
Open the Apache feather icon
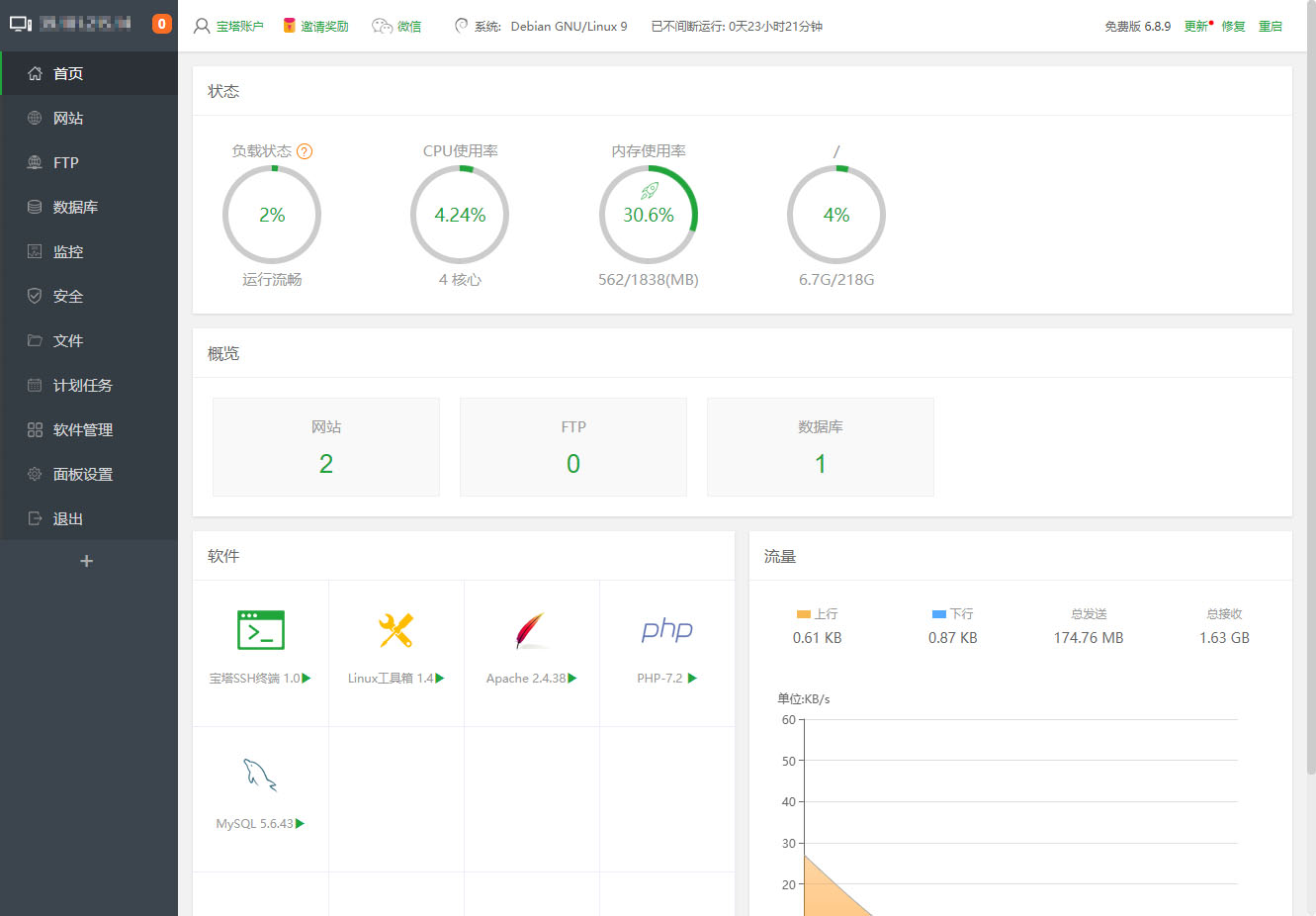(531, 630)
